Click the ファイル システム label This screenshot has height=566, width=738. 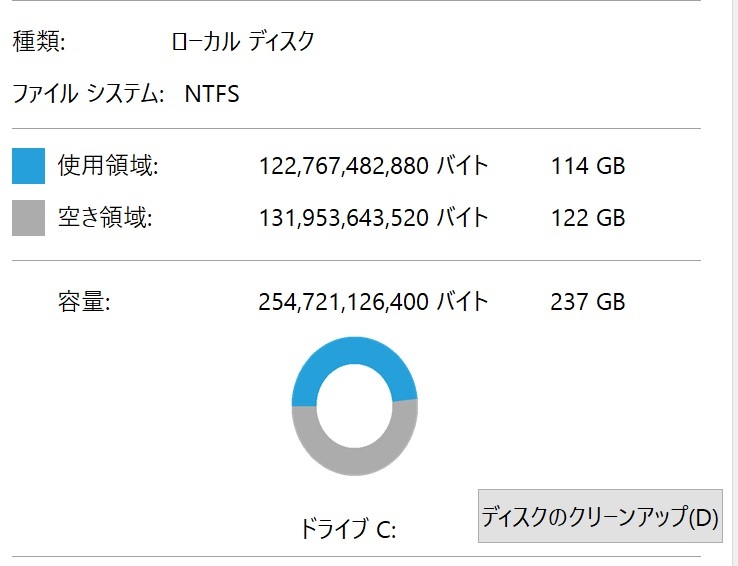pyautogui.click(x=87, y=95)
